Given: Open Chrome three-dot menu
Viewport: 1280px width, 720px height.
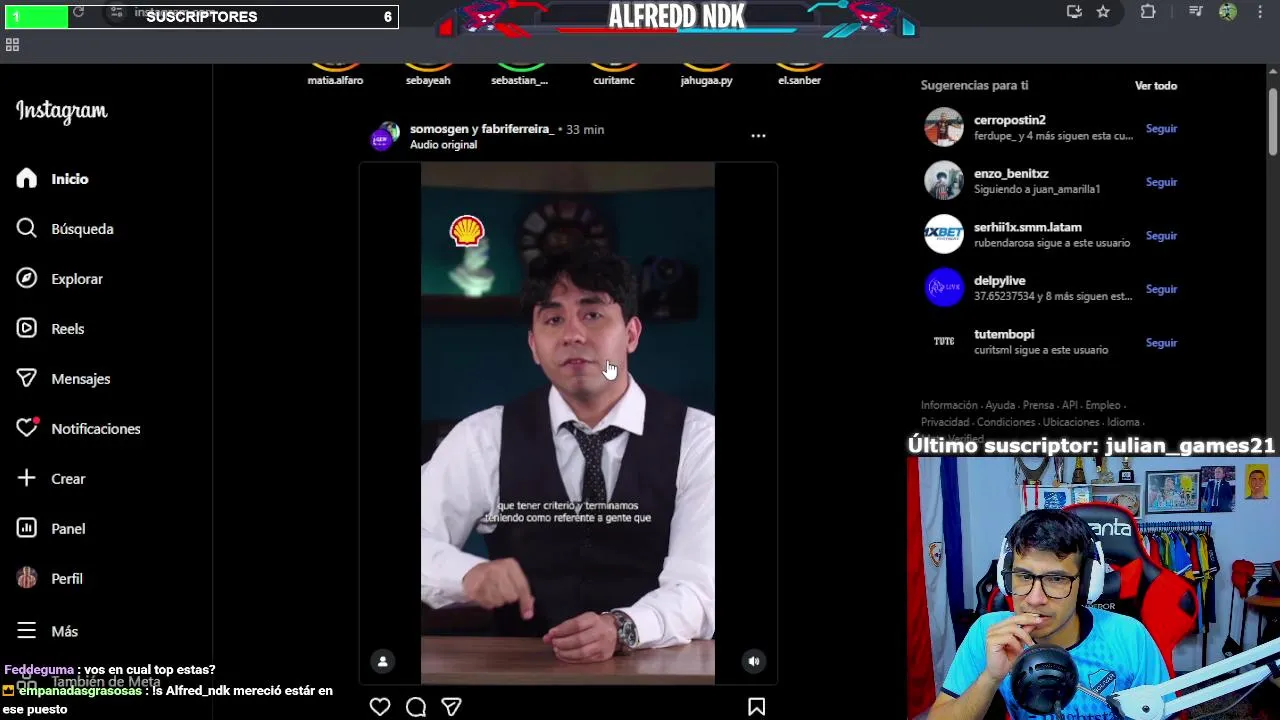Looking at the screenshot, I should coord(1260,12).
